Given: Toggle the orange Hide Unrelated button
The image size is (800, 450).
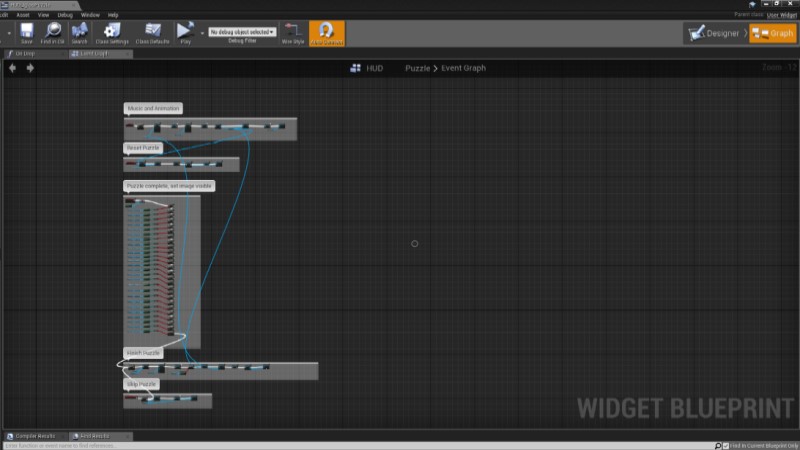Looking at the screenshot, I should 327,33.
